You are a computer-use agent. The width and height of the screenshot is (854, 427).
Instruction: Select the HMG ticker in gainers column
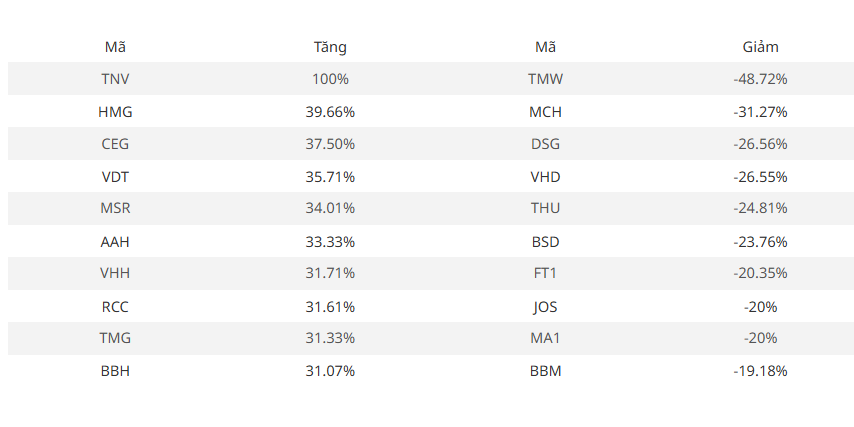tap(115, 112)
